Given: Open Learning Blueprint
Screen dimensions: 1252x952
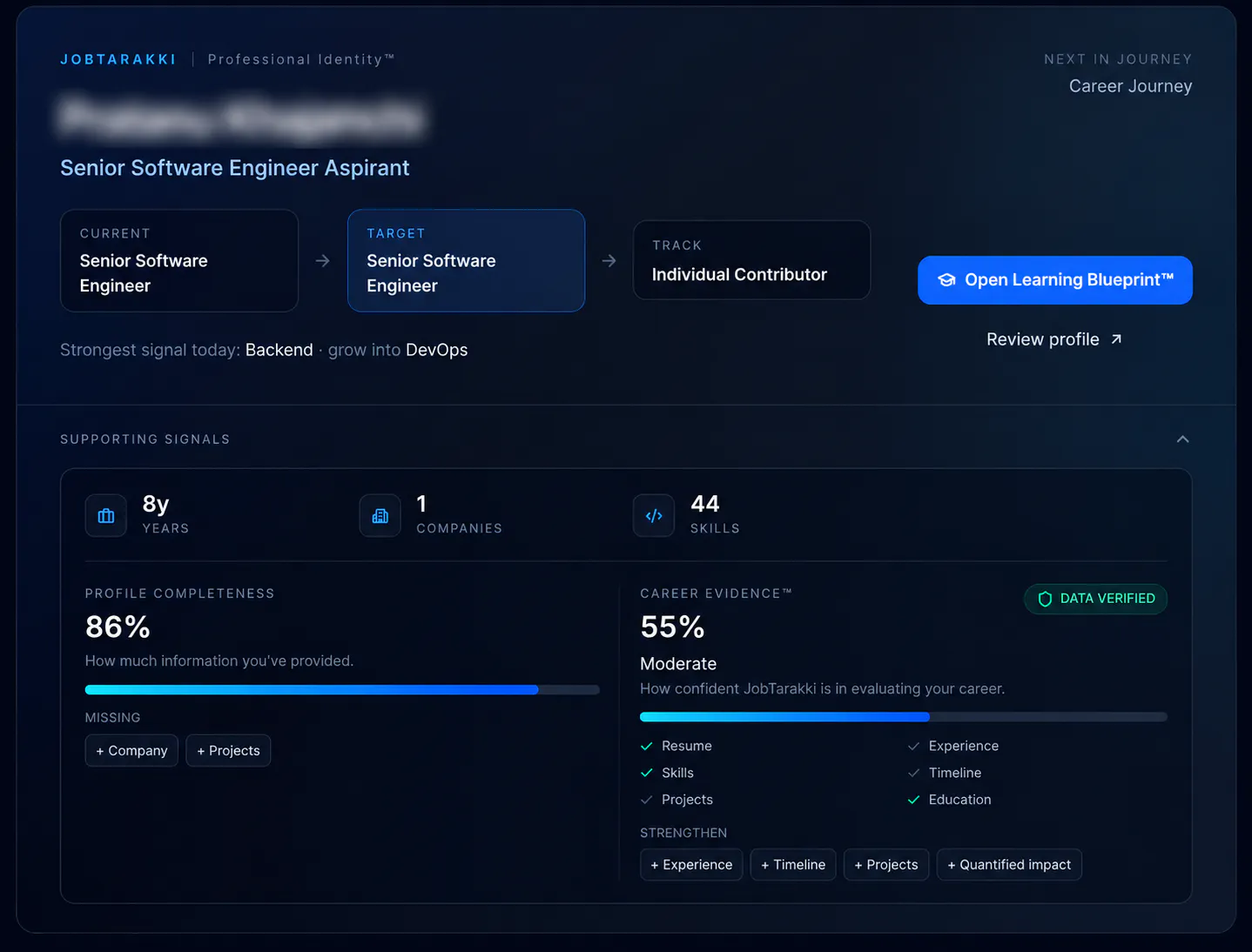Looking at the screenshot, I should [1055, 280].
